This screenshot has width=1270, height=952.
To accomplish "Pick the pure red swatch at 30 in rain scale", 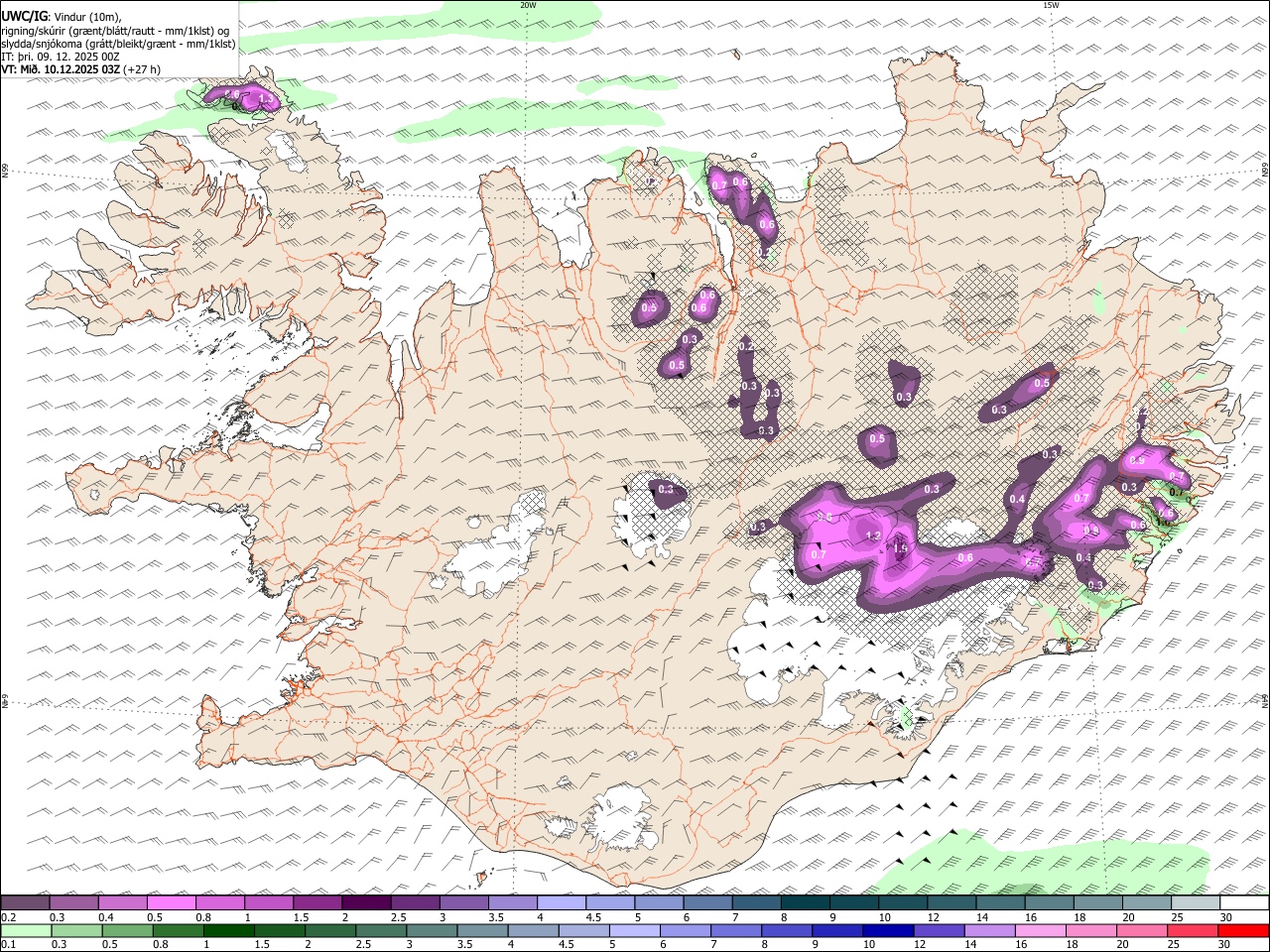I will coord(1244,929).
